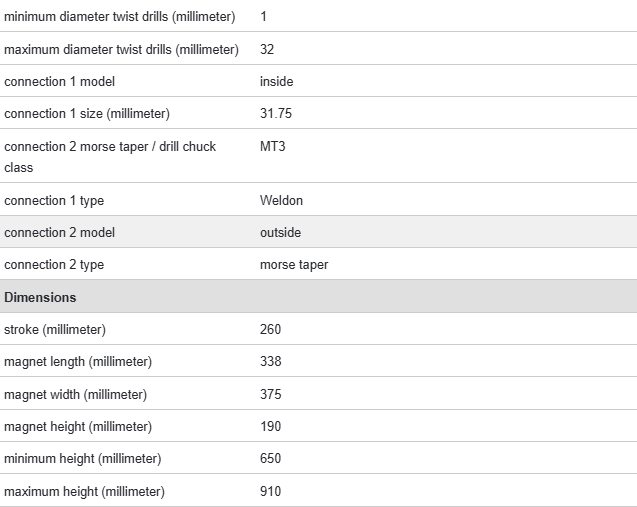Select the "magnet width (millimeter)" label
This screenshot has height=507, width=637.
click(75, 394)
